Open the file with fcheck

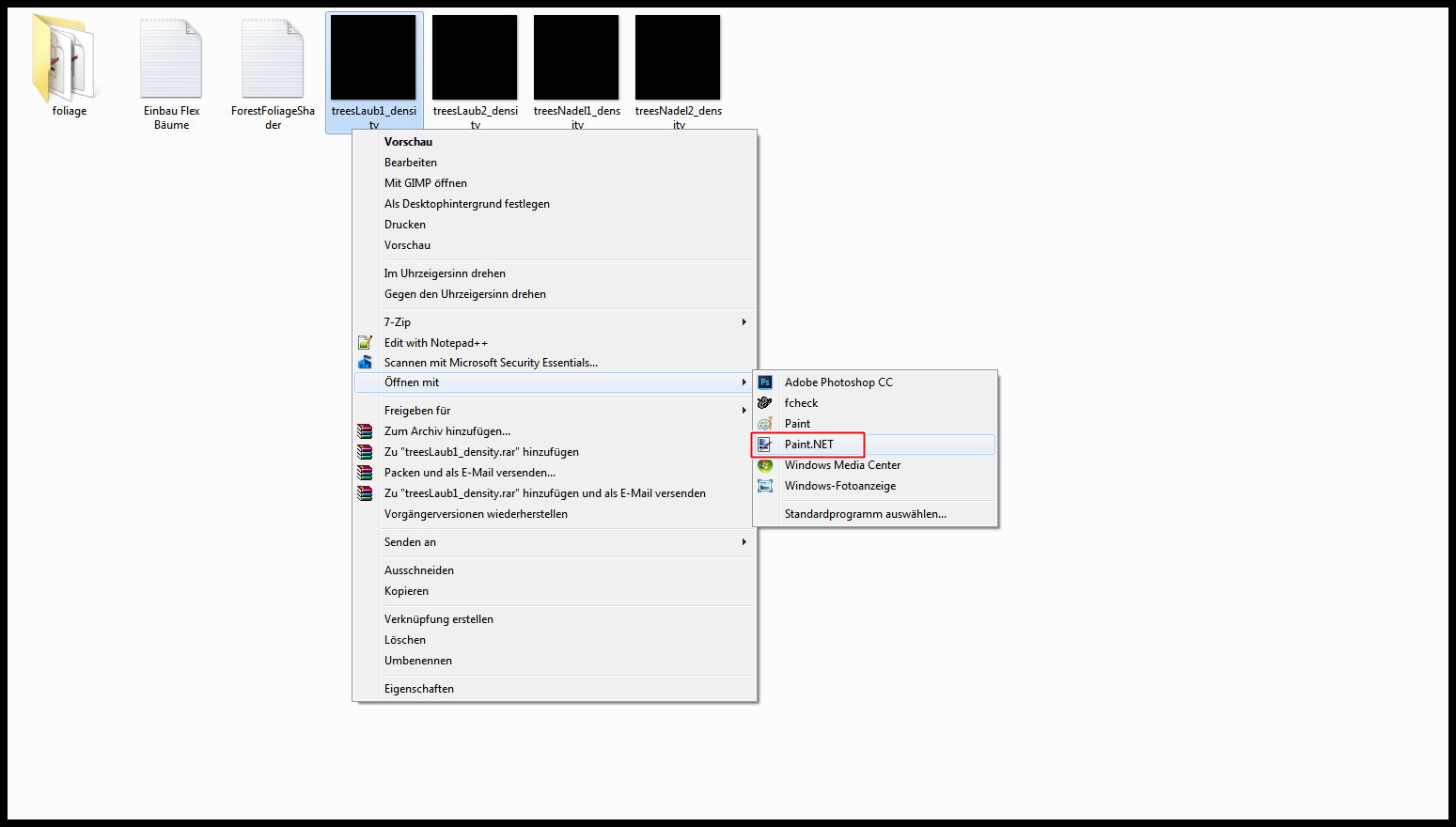801,403
